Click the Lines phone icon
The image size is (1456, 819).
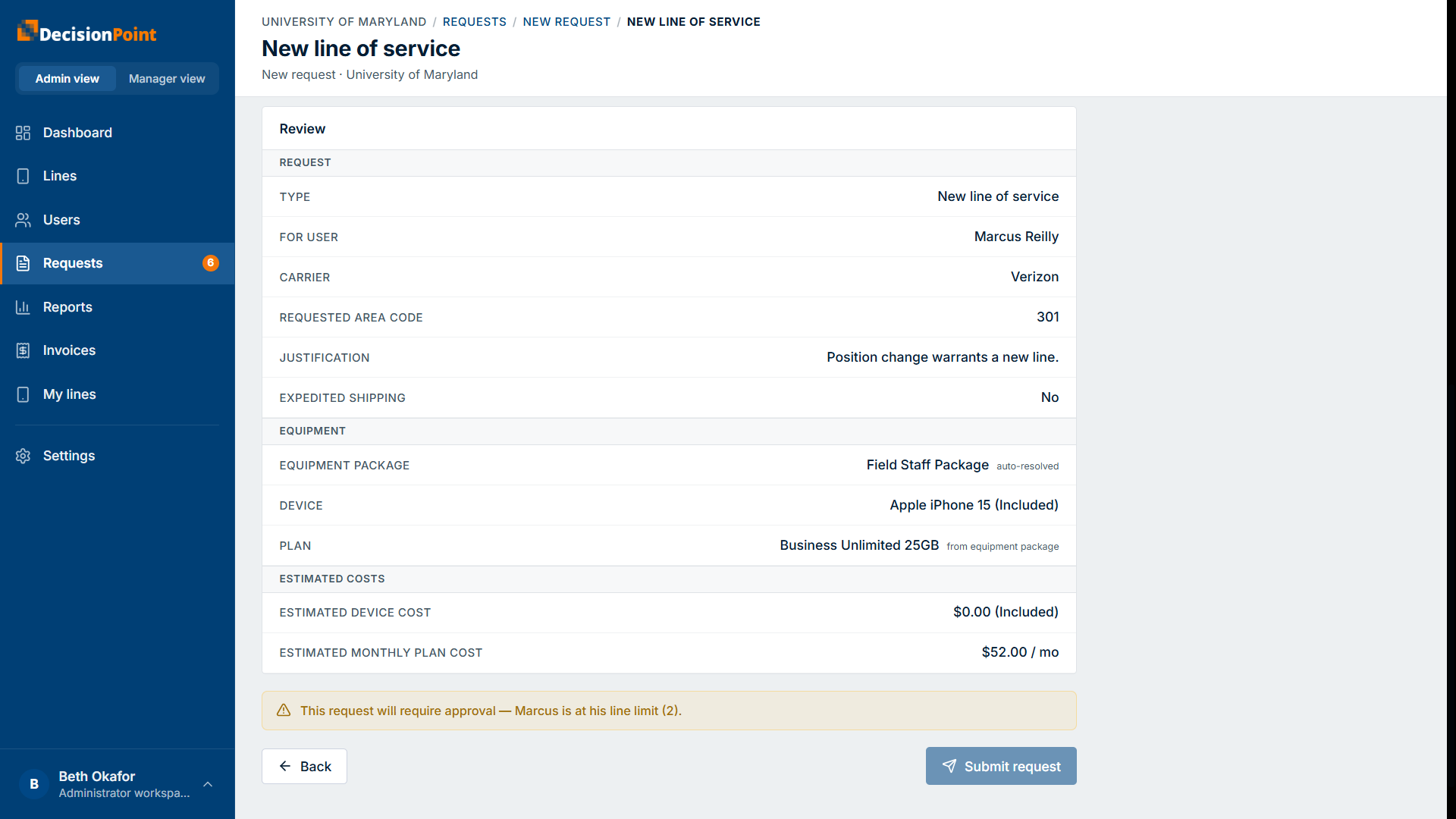(23, 176)
